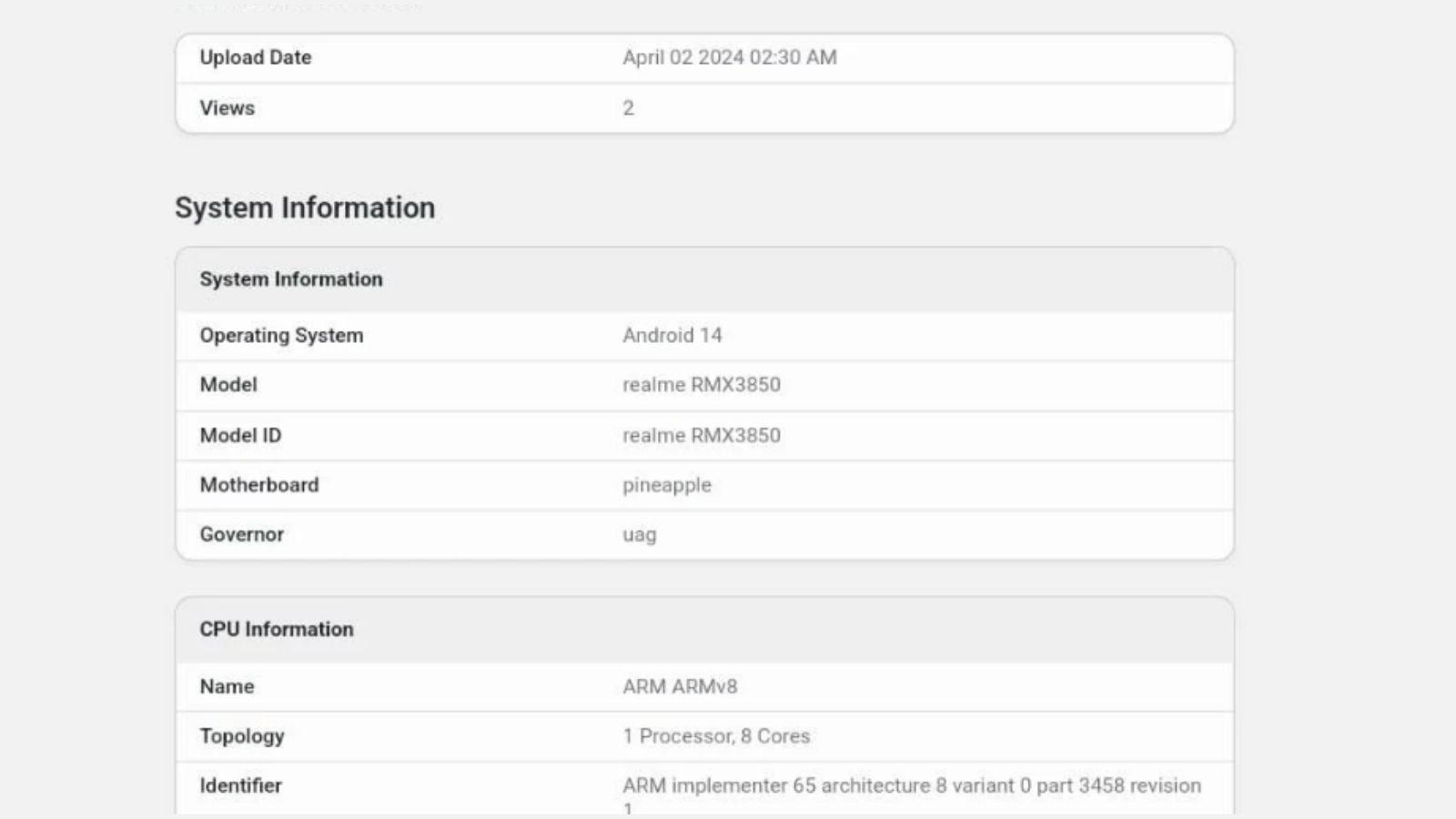Click the CPU Information table header

[x=277, y=630]
